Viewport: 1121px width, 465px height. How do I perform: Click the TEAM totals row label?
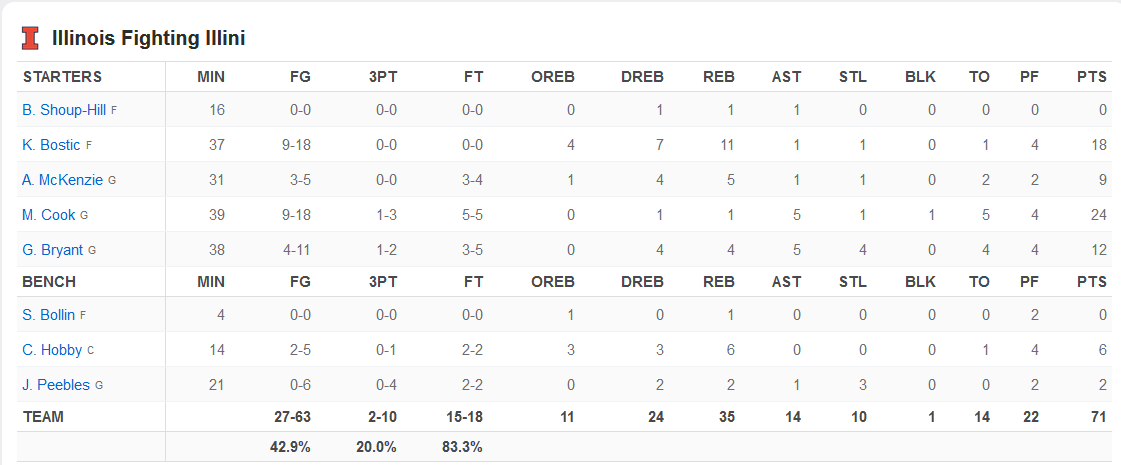coord(43,417)
